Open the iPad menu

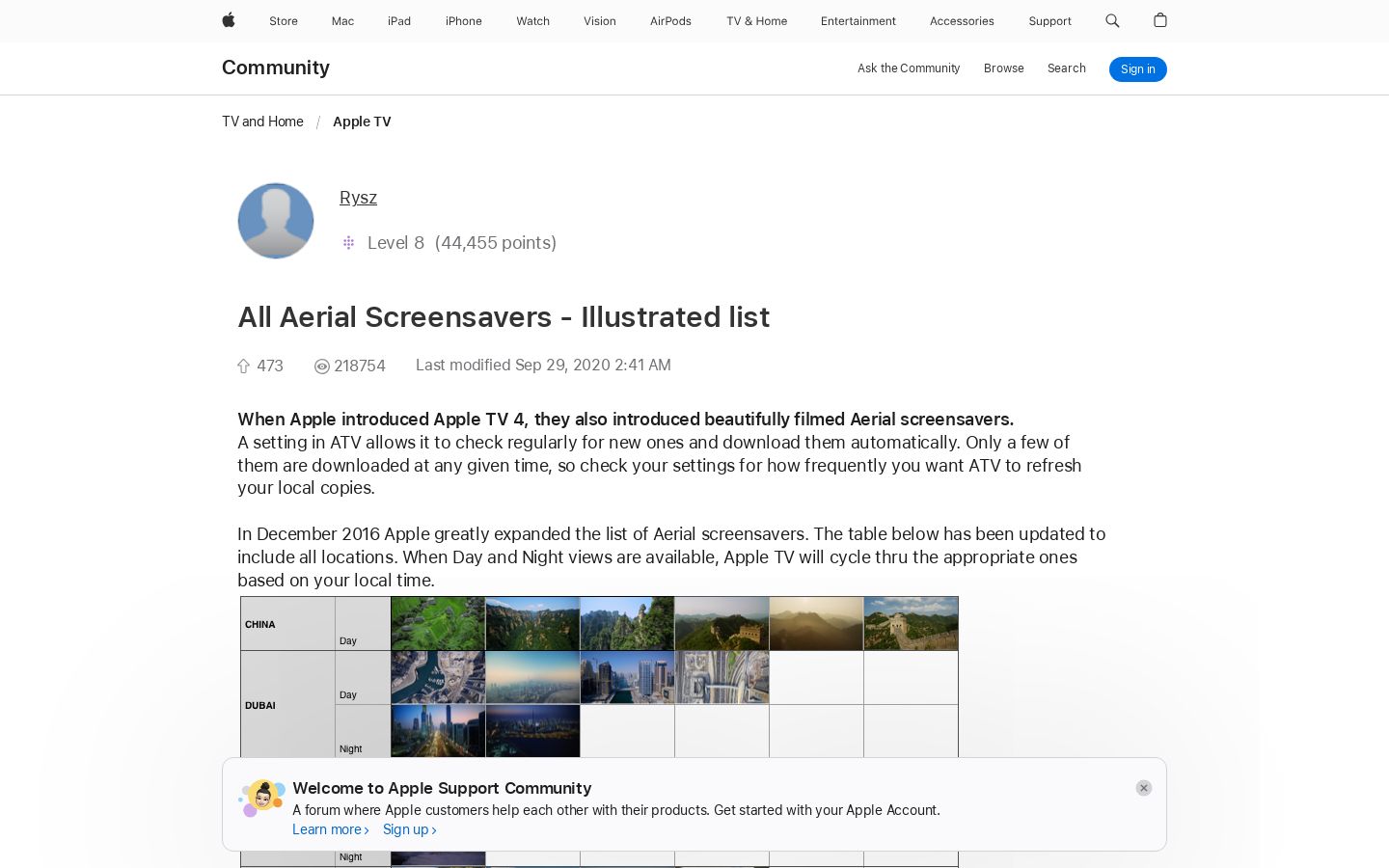(x=399, y=21)
